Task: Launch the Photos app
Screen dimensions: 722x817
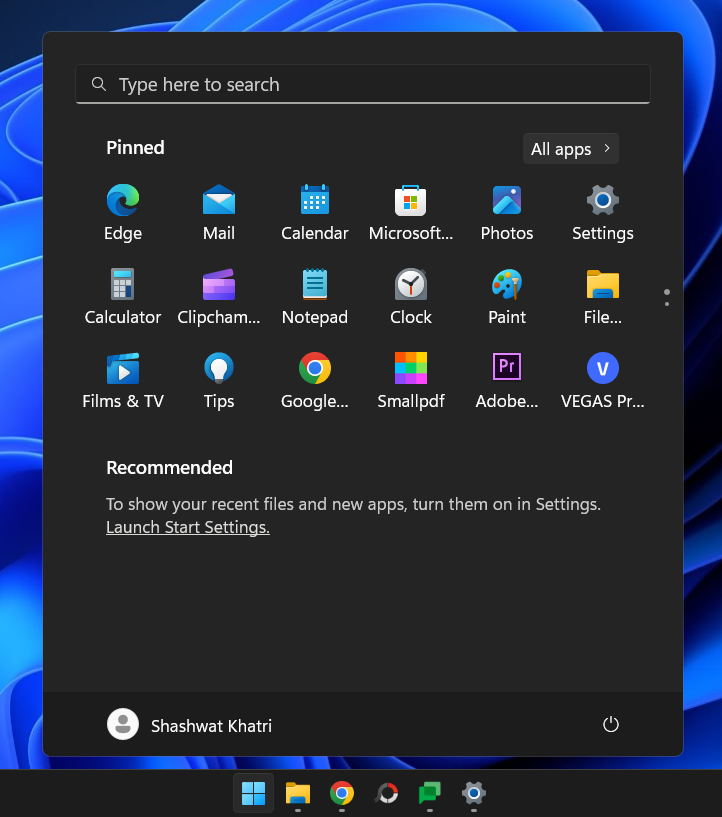Action: click(x=507, y=212)
